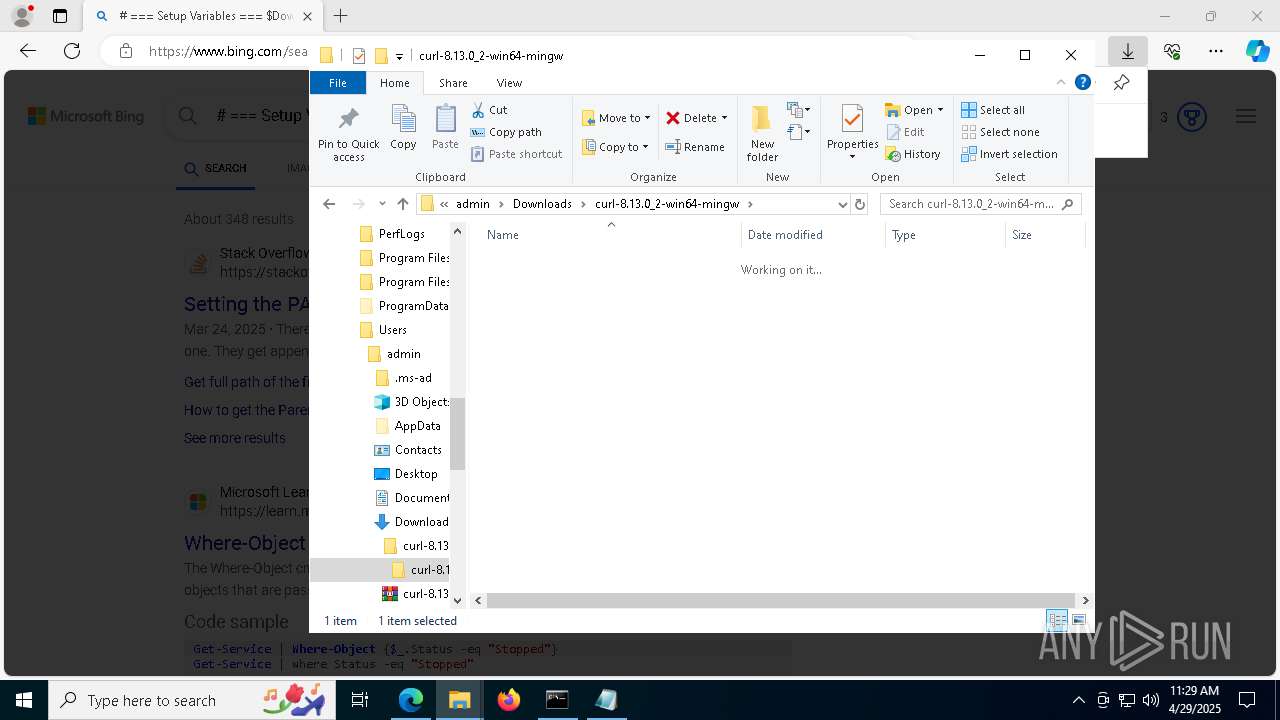Viewport: 1280px width, 720px height.
Task: Click the Downloads breadcrumb in address bar
Action: pyautogui.click(x=542, y=204)
